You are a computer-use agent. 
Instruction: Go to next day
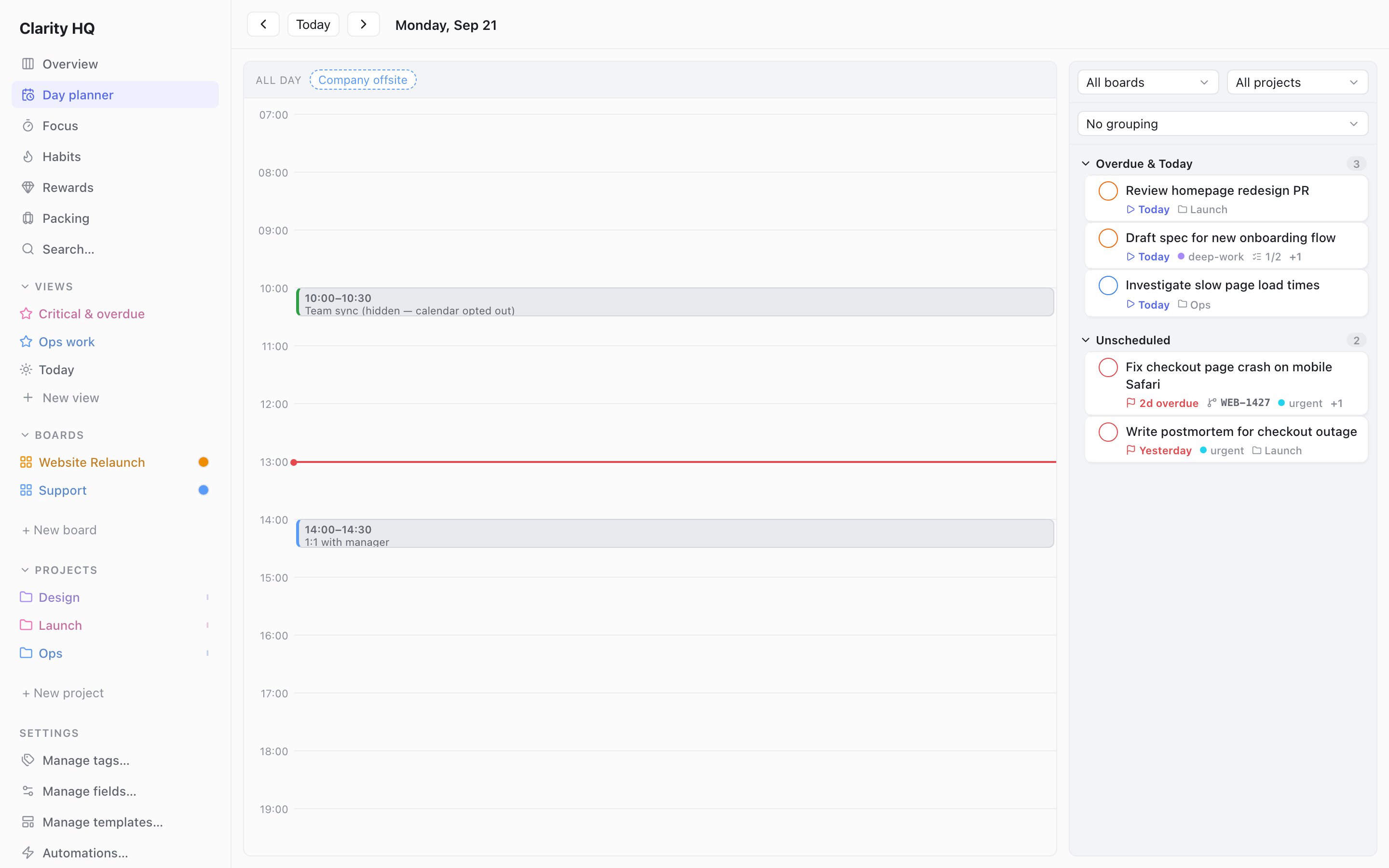[363, 24]
